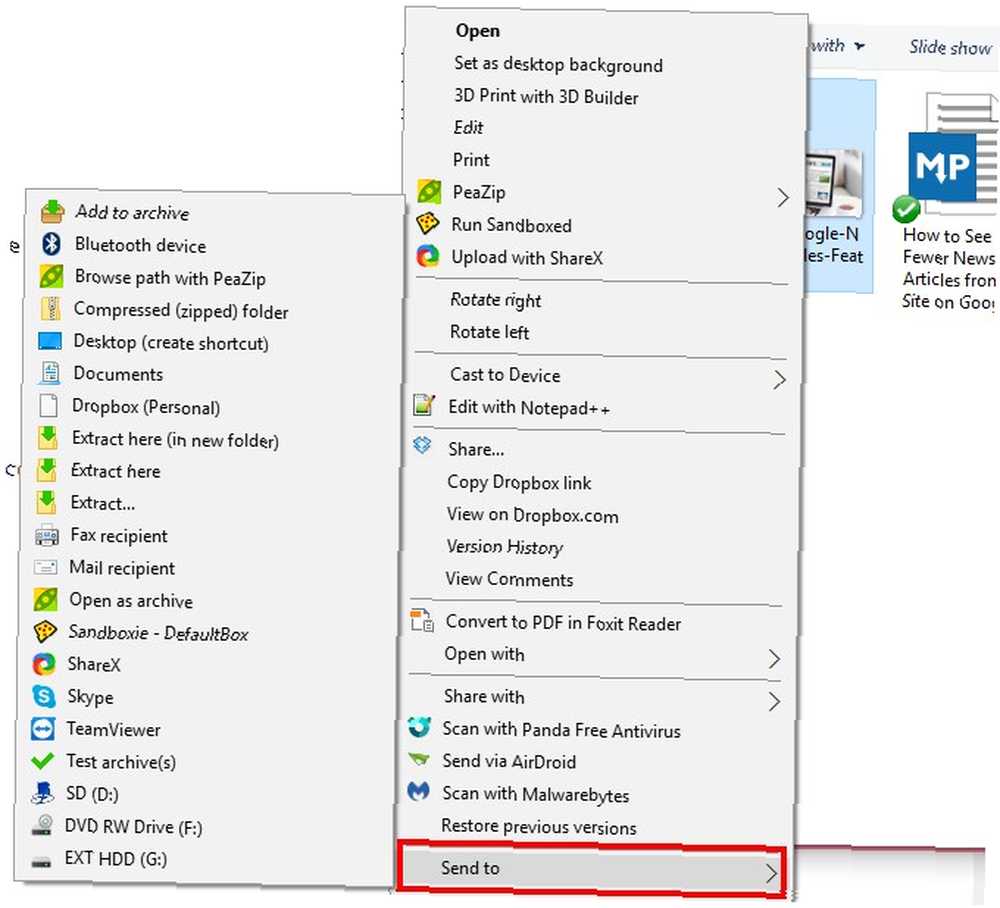Click the DVD RW Drive (F:) icon
1000x908 pixels.
point(42,826)
